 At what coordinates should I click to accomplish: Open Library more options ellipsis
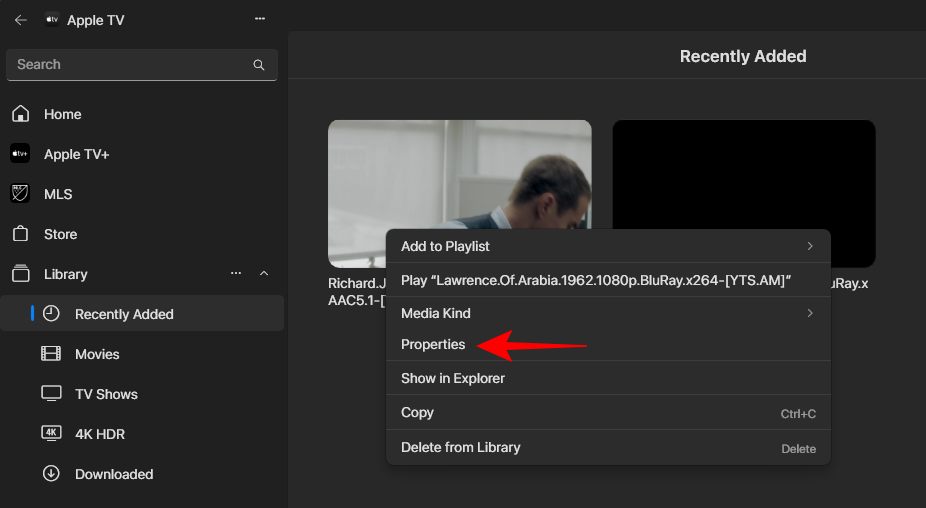pyautogui.click(x=236, y=274)
